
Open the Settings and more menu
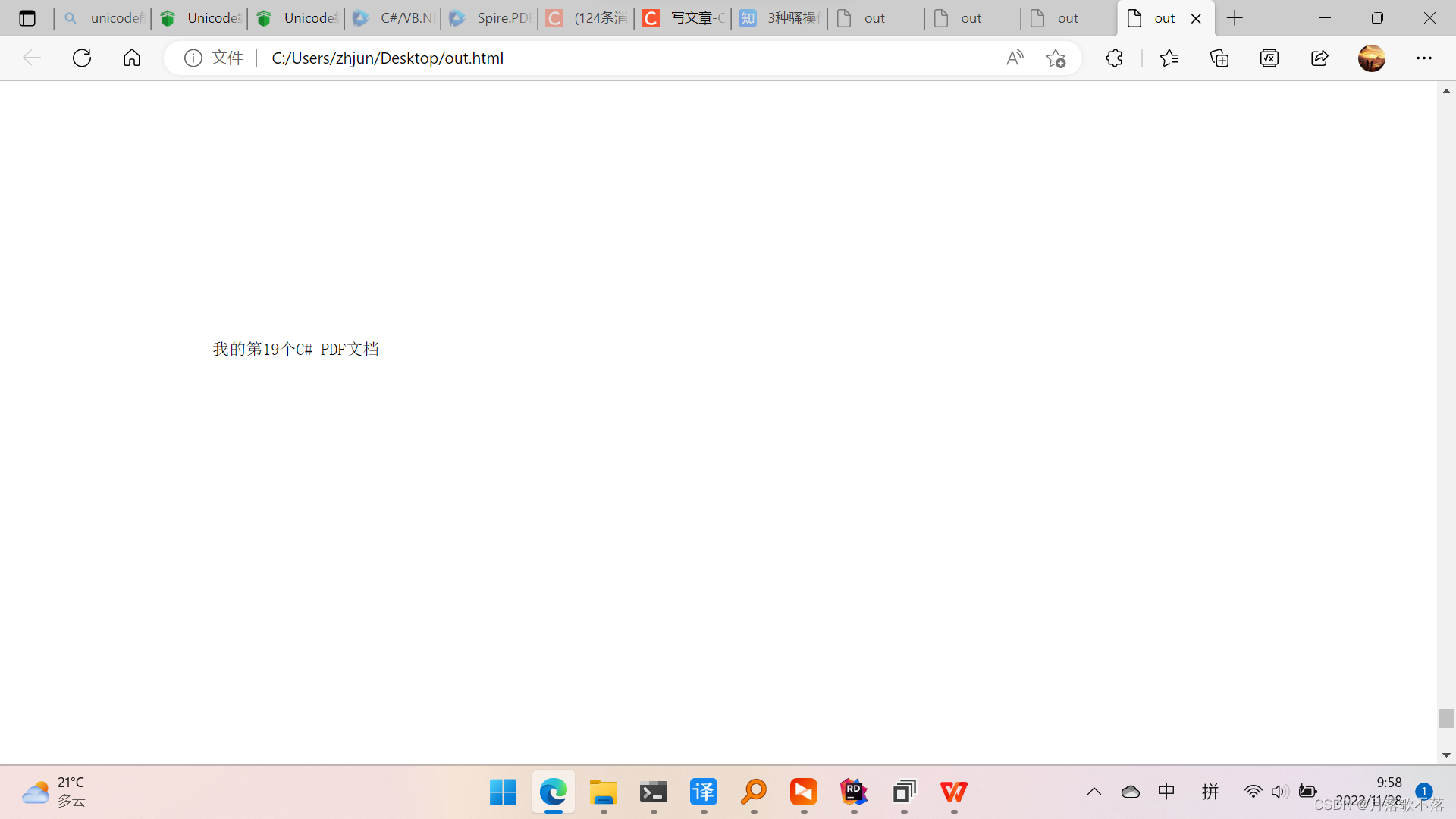pos(1424,58)
